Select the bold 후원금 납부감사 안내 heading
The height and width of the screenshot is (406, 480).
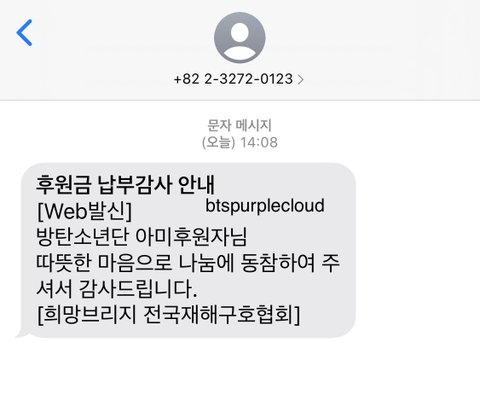coord(125,184)
